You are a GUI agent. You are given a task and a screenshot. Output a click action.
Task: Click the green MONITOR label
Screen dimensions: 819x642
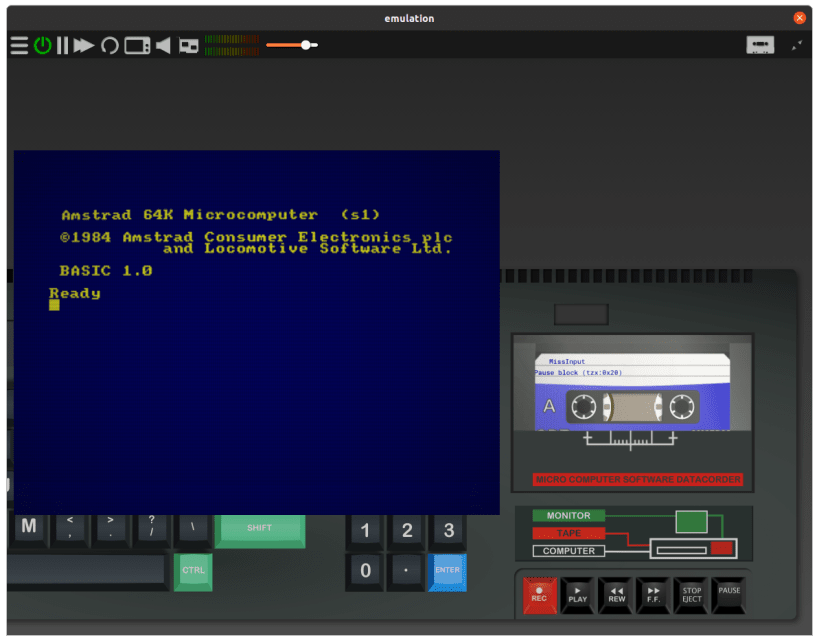pos(568,516)
